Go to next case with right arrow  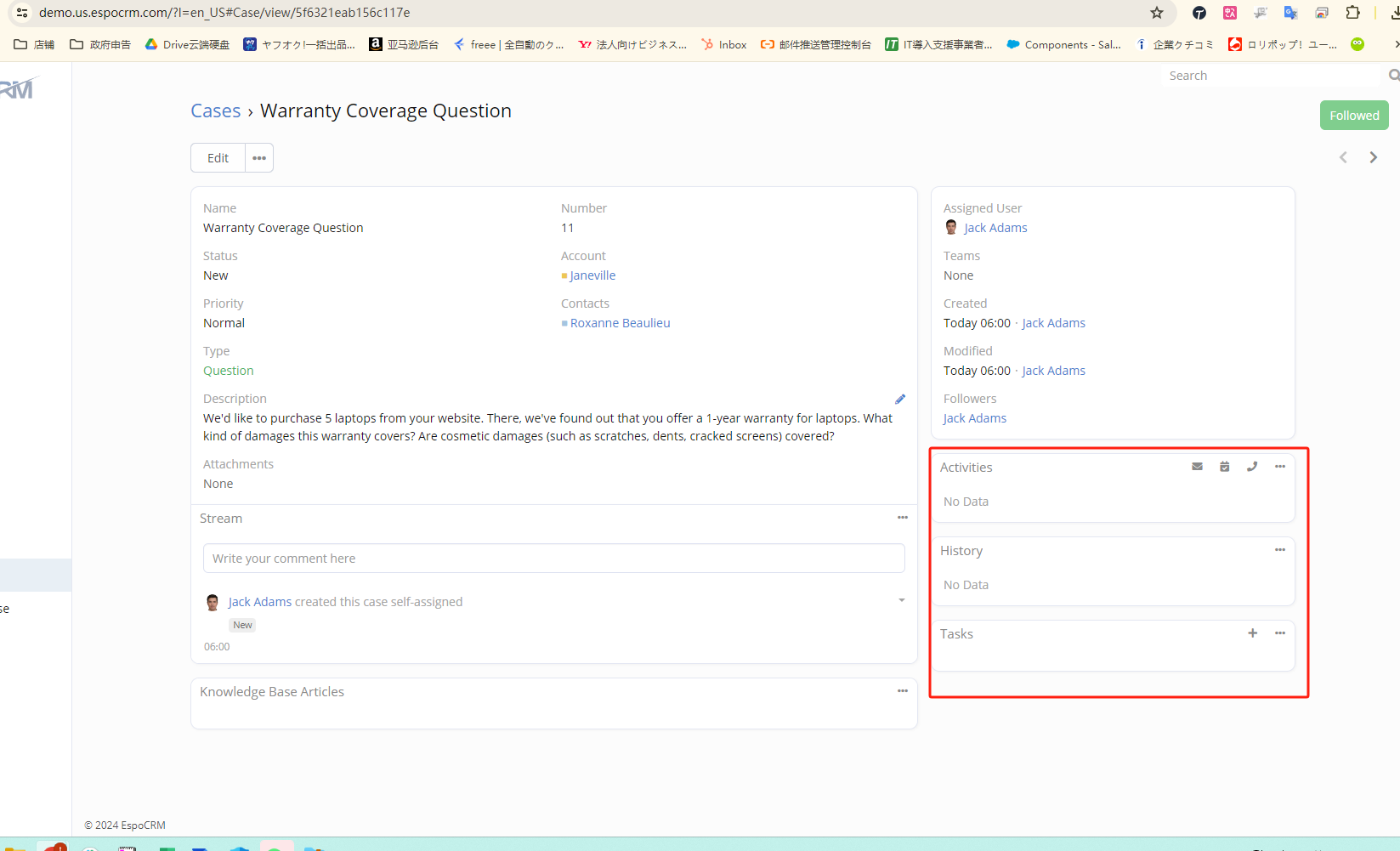click(1373, 157)
